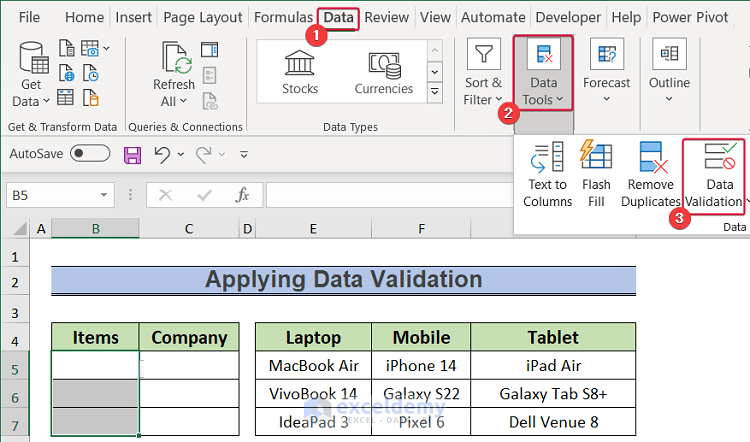The height and width of the screenshot is (442, 750).
Task: Click the Text to Columns icon
Action: point(548,157)
